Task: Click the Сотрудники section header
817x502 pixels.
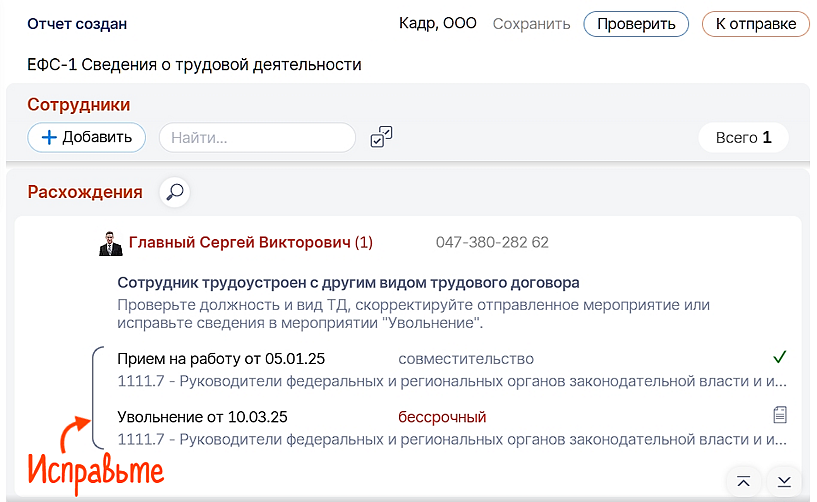Action: coord(79,104)
